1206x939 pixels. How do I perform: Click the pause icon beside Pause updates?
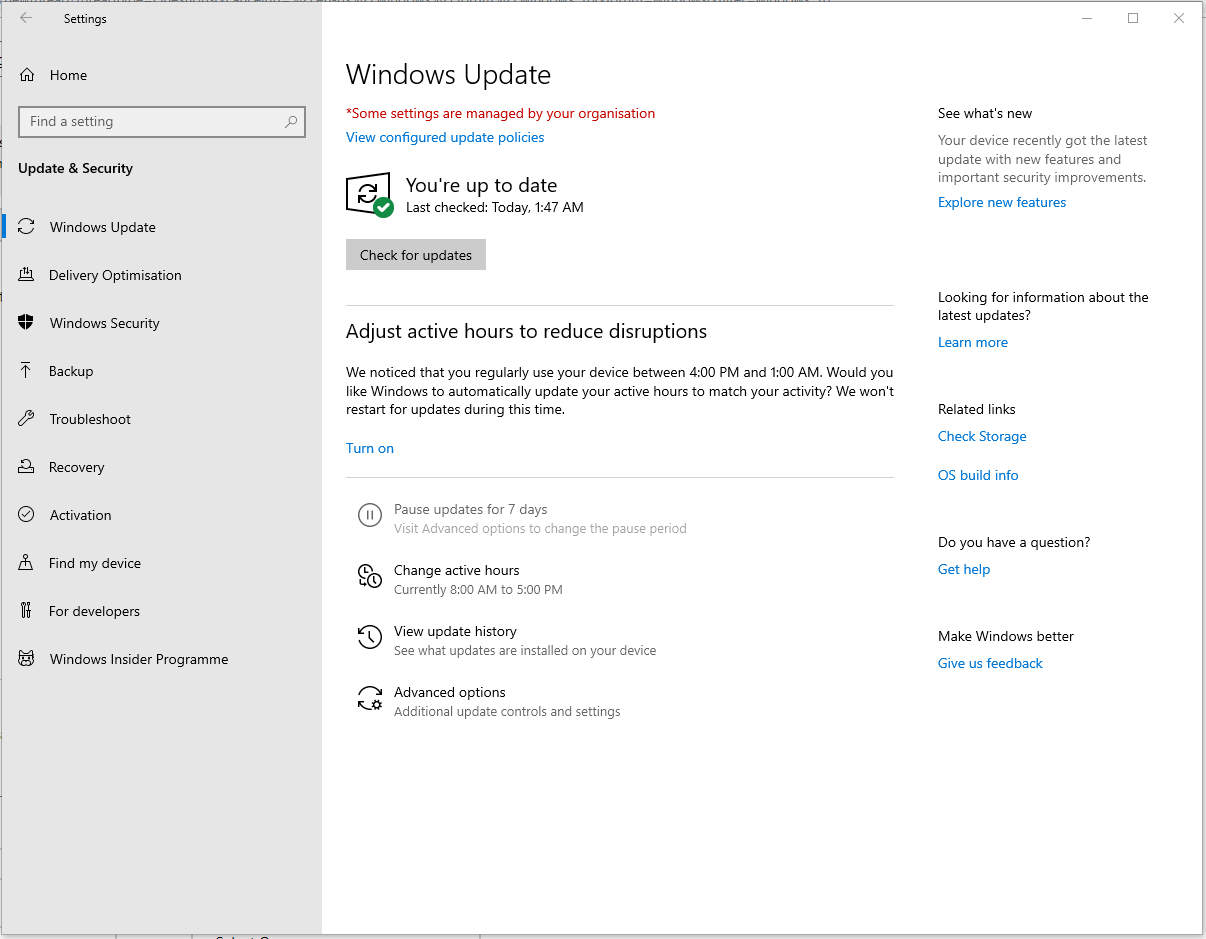[x=370, y=516]
